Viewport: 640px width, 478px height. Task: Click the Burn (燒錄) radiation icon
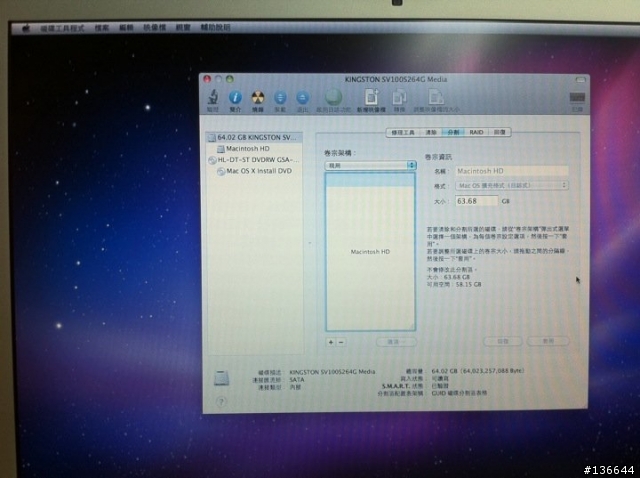click(258, 98)
